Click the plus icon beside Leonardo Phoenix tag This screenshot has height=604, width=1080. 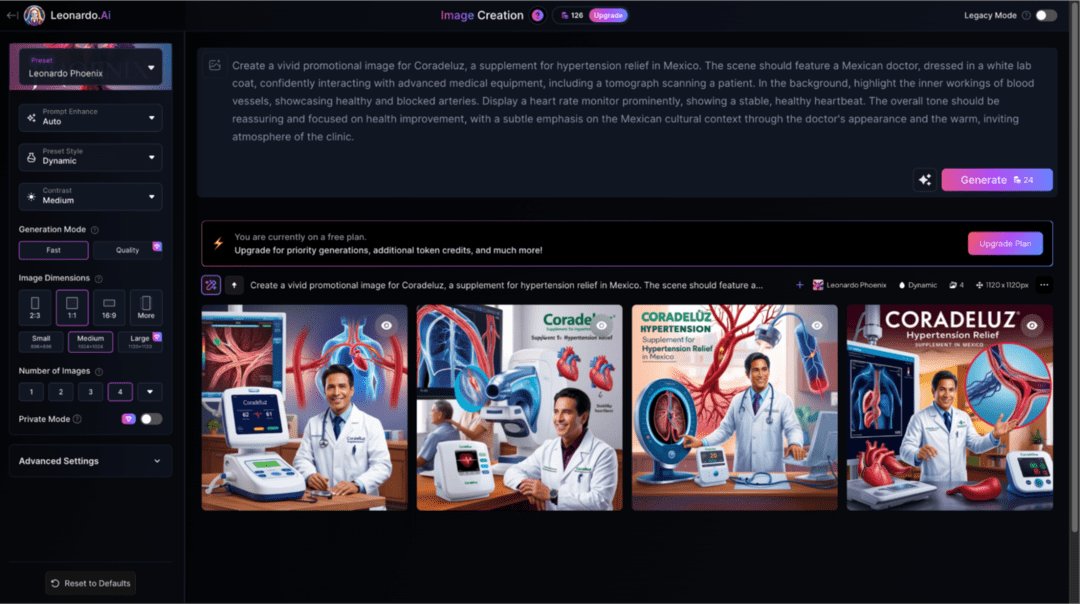(x=799, y=285)
